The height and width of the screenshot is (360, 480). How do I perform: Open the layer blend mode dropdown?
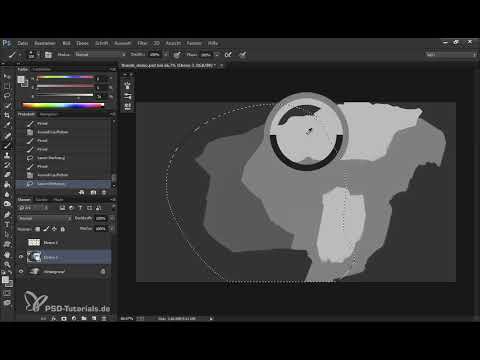[45, 218]
